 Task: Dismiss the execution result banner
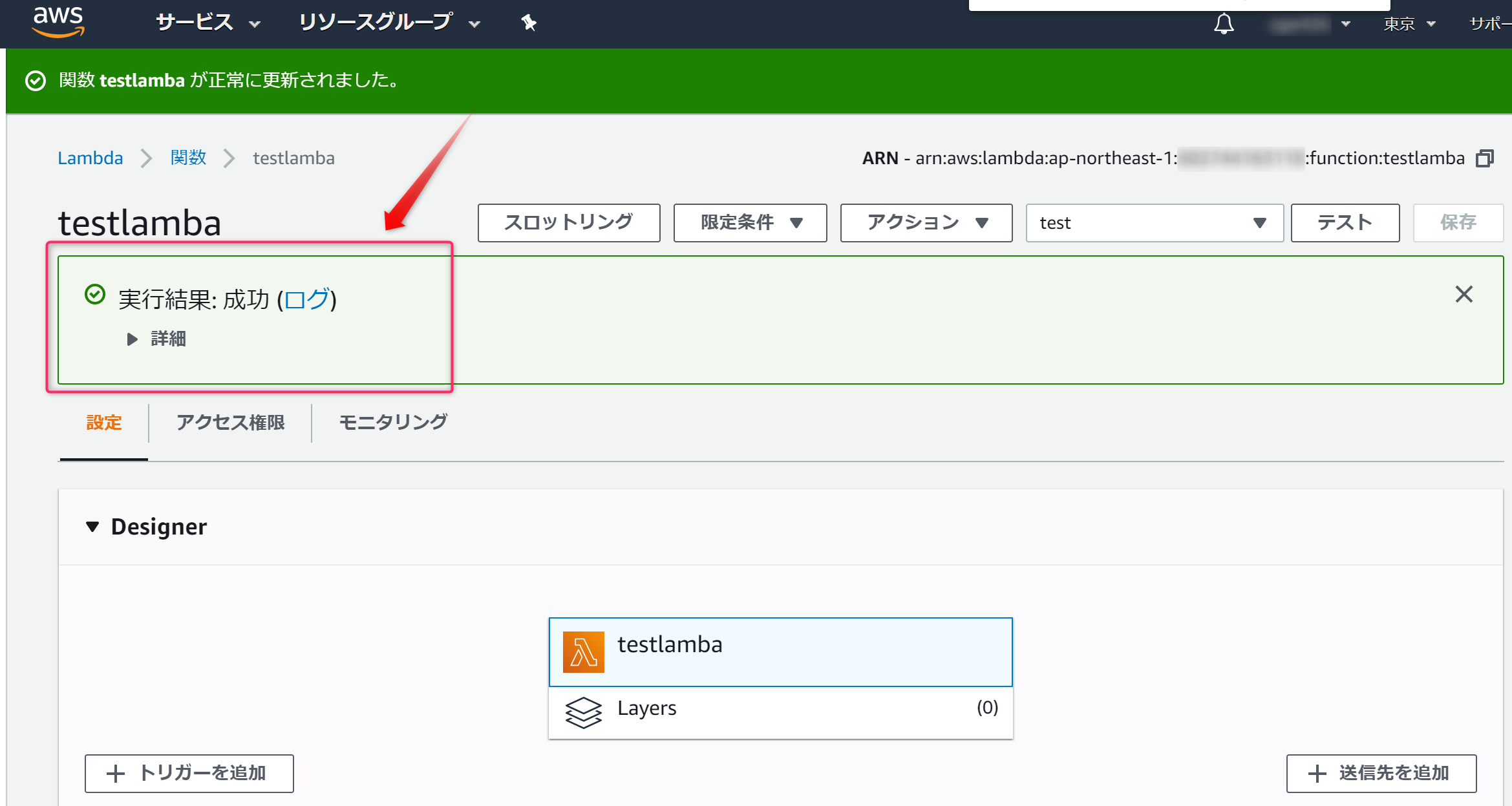(1464, 294)
